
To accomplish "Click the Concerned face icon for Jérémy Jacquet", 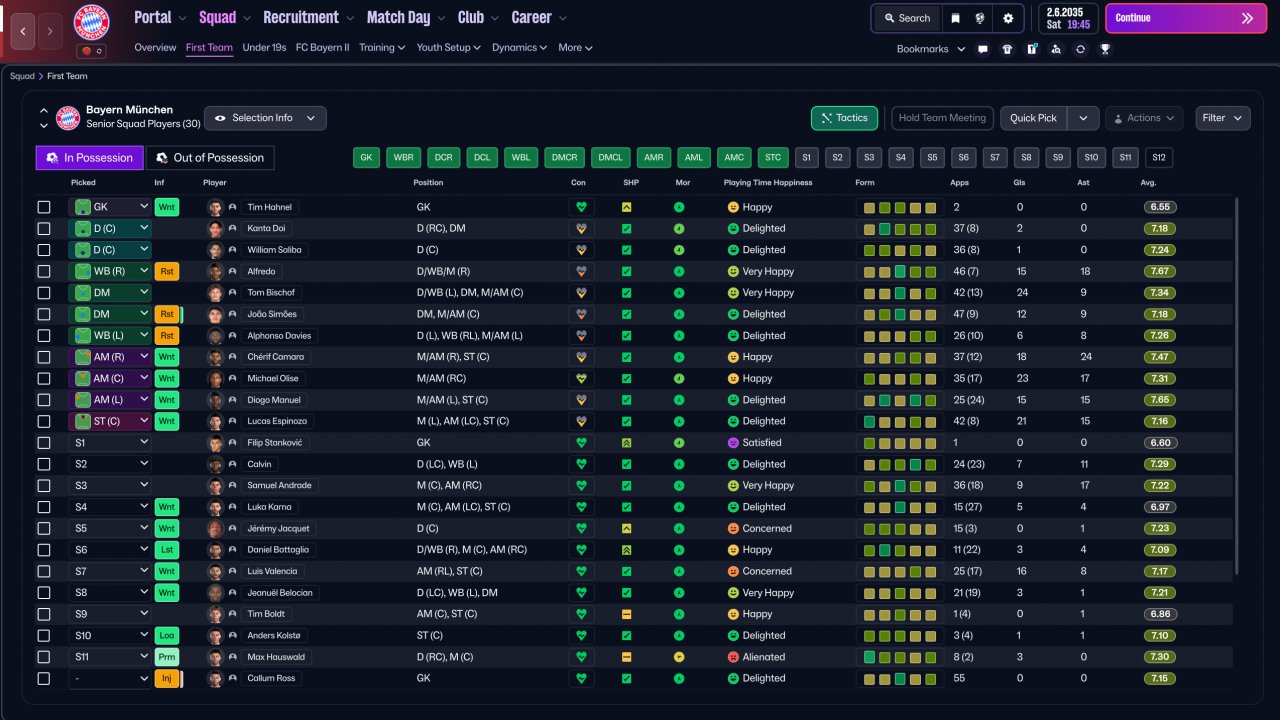I will (x=733, y=529).
